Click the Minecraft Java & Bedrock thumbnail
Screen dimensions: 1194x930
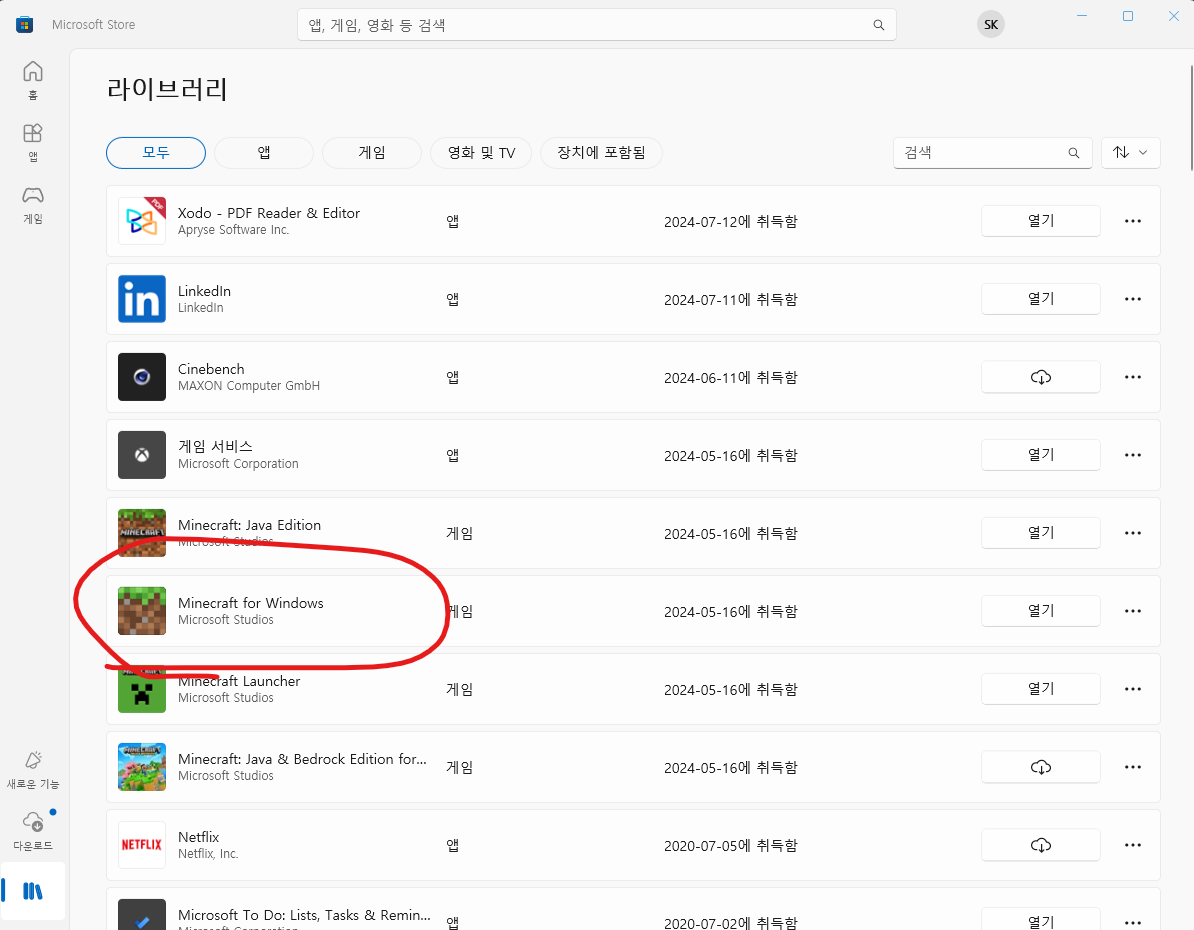coord(142,767)
